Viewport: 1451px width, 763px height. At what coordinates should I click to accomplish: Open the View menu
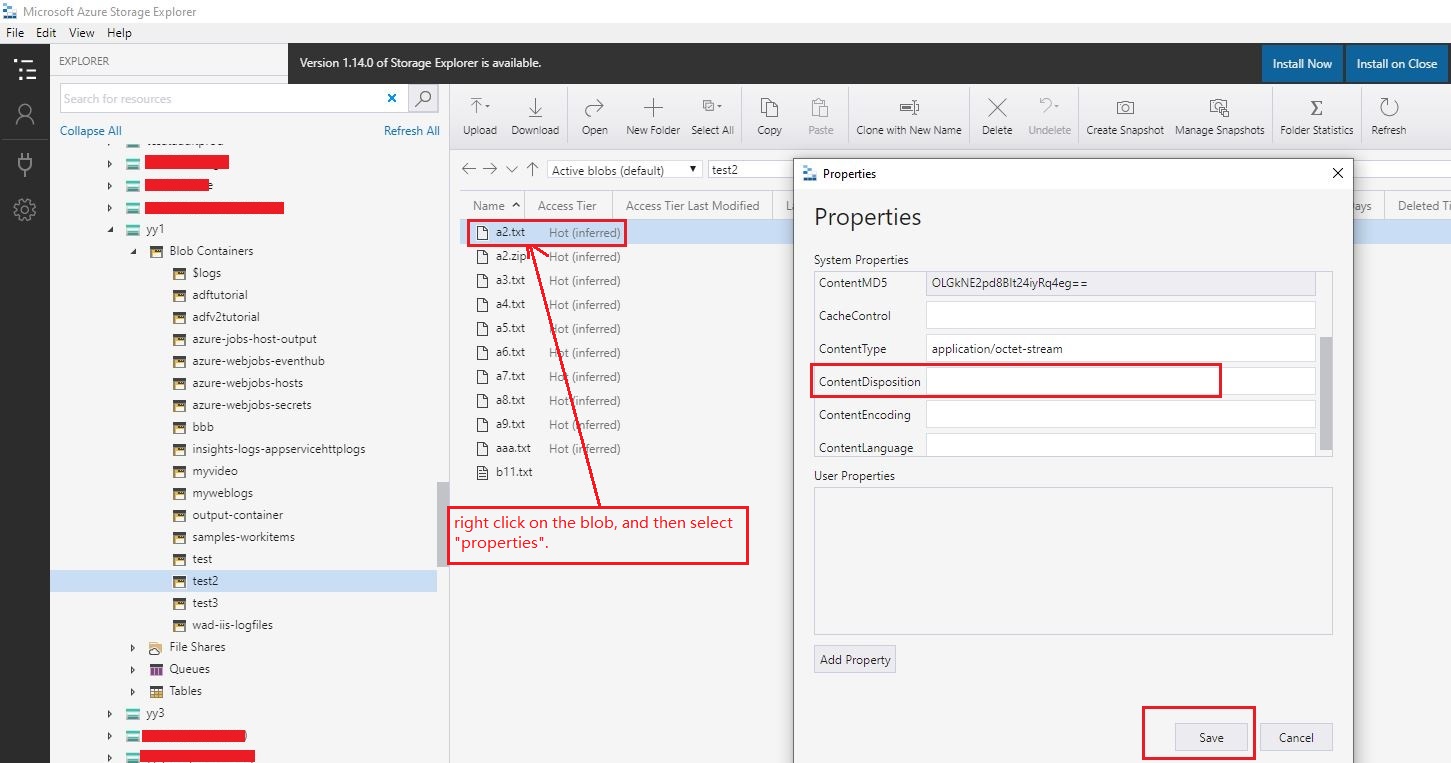click(x=82, y=33)
